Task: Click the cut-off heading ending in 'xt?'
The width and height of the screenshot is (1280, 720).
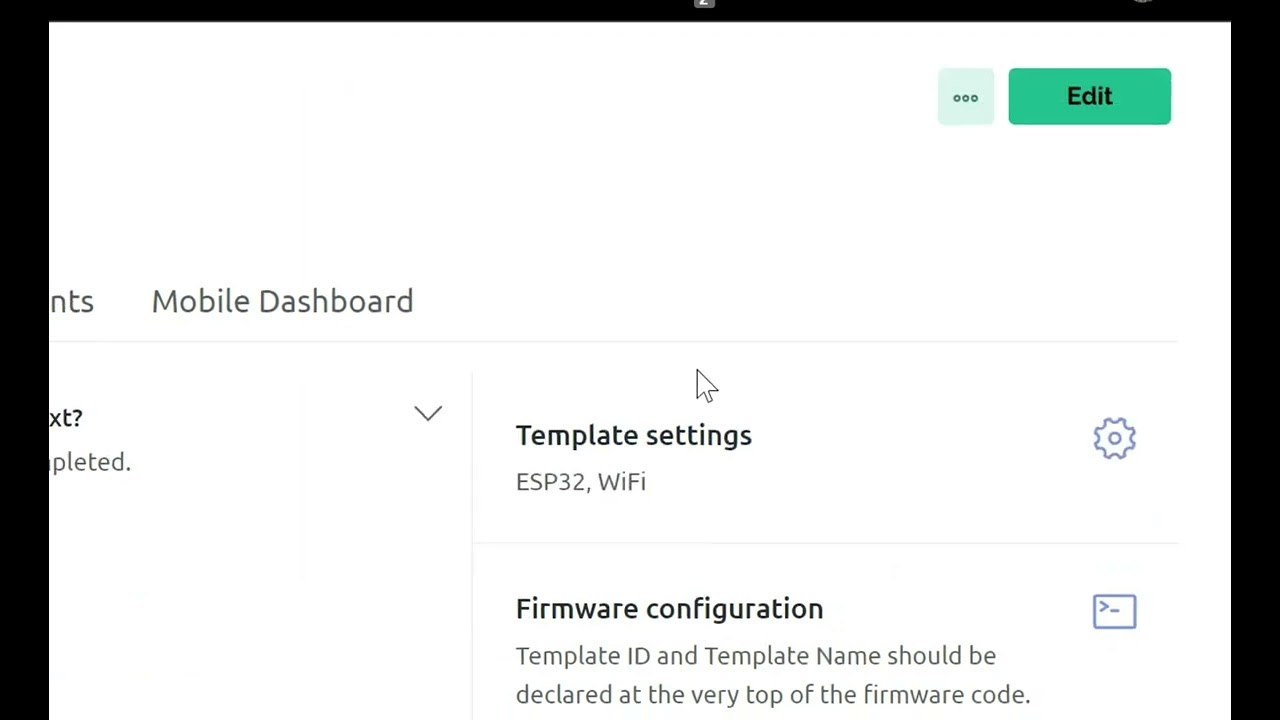Action: 66,418
